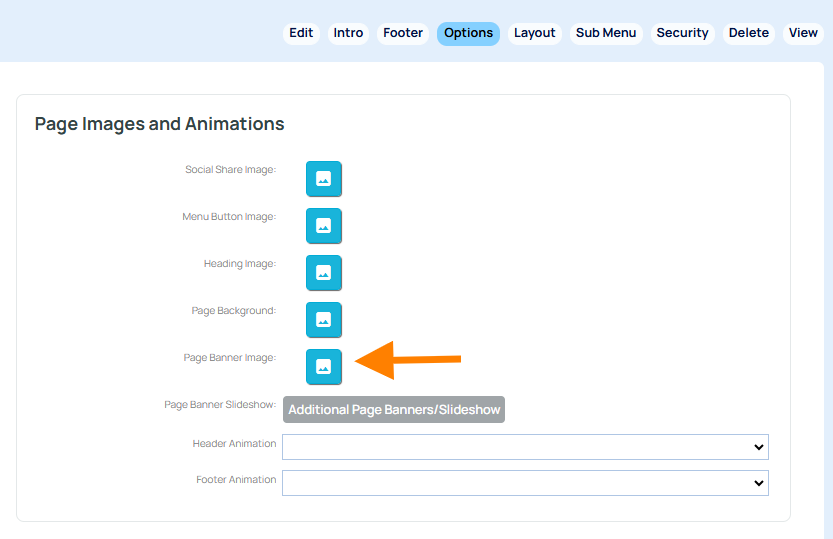This screenshot has height=539, width=833.
Task: Click the Social Share Image picker icon
Action: (x=323, y=179)
